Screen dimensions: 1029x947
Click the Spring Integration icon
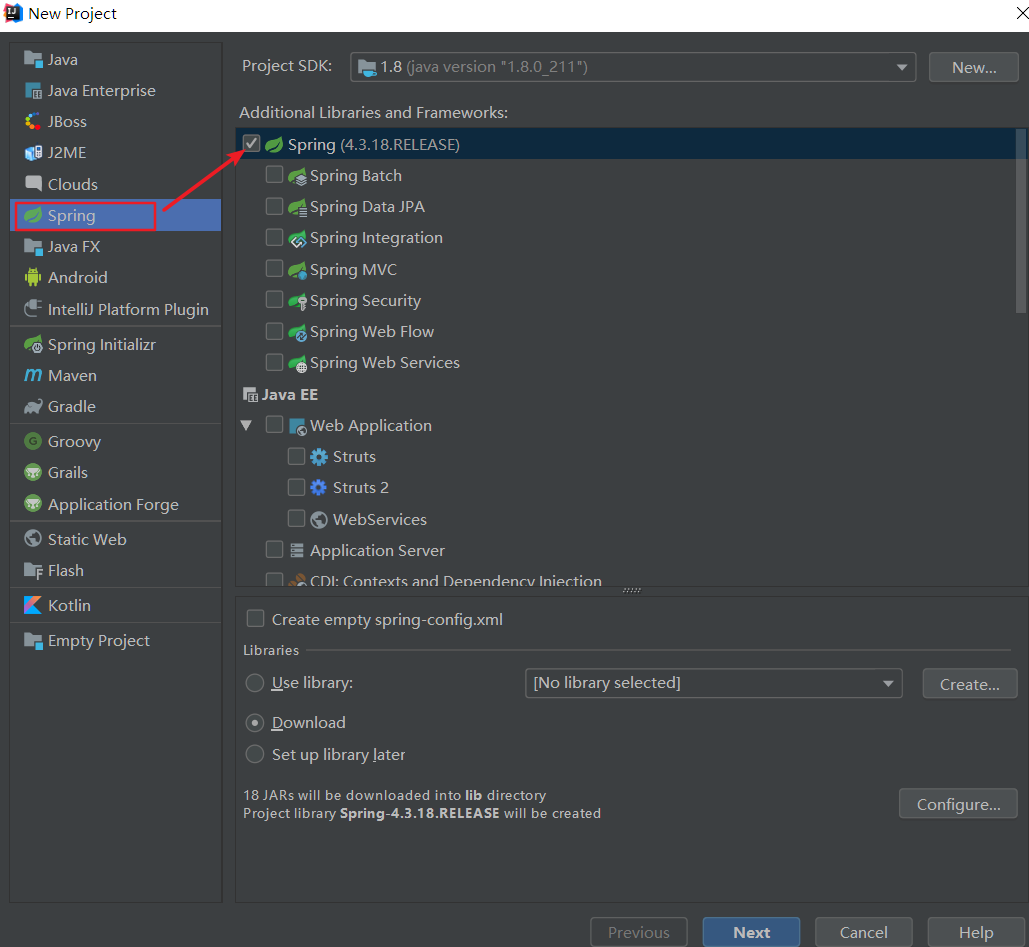(x=297, y=238)
